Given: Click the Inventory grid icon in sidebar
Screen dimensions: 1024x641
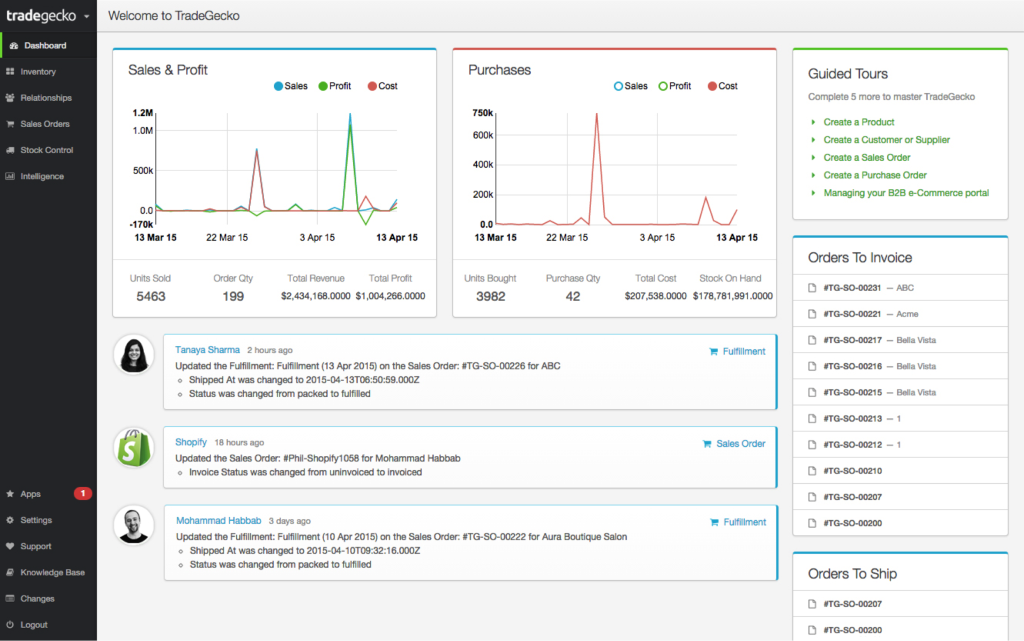Looking at the screenshot, I should pyautogui.click(x=10, y=72).
